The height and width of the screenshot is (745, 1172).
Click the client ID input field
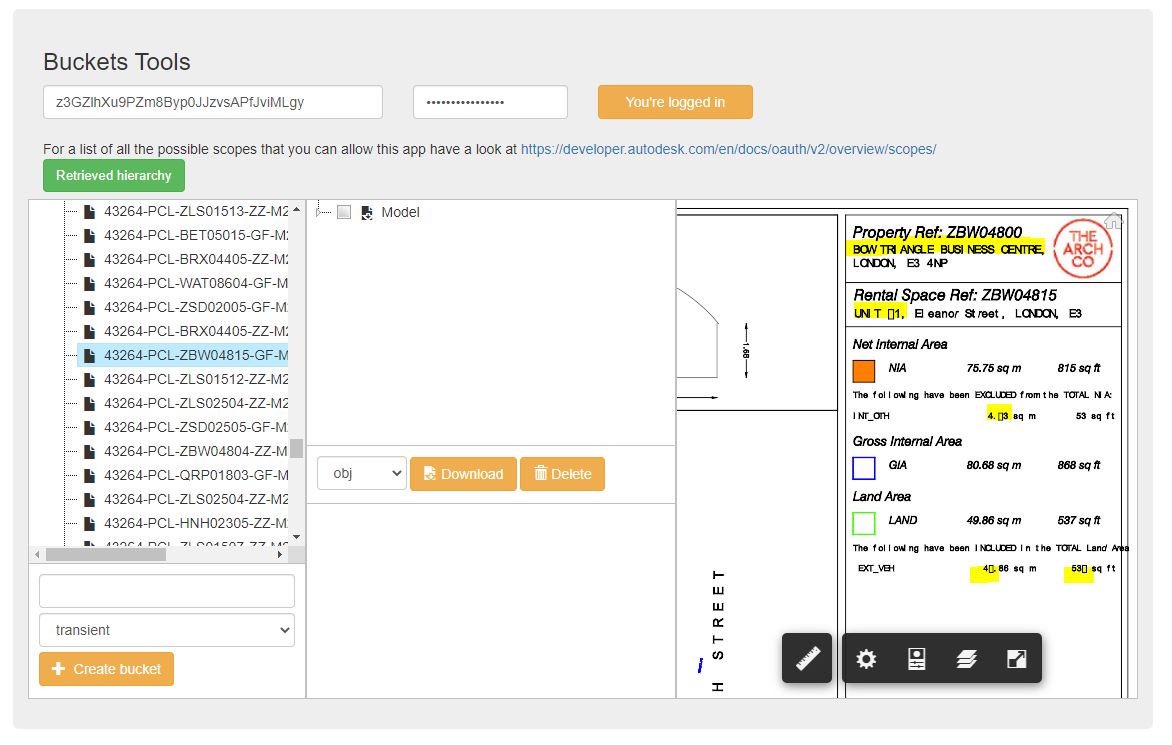(213, 102)
